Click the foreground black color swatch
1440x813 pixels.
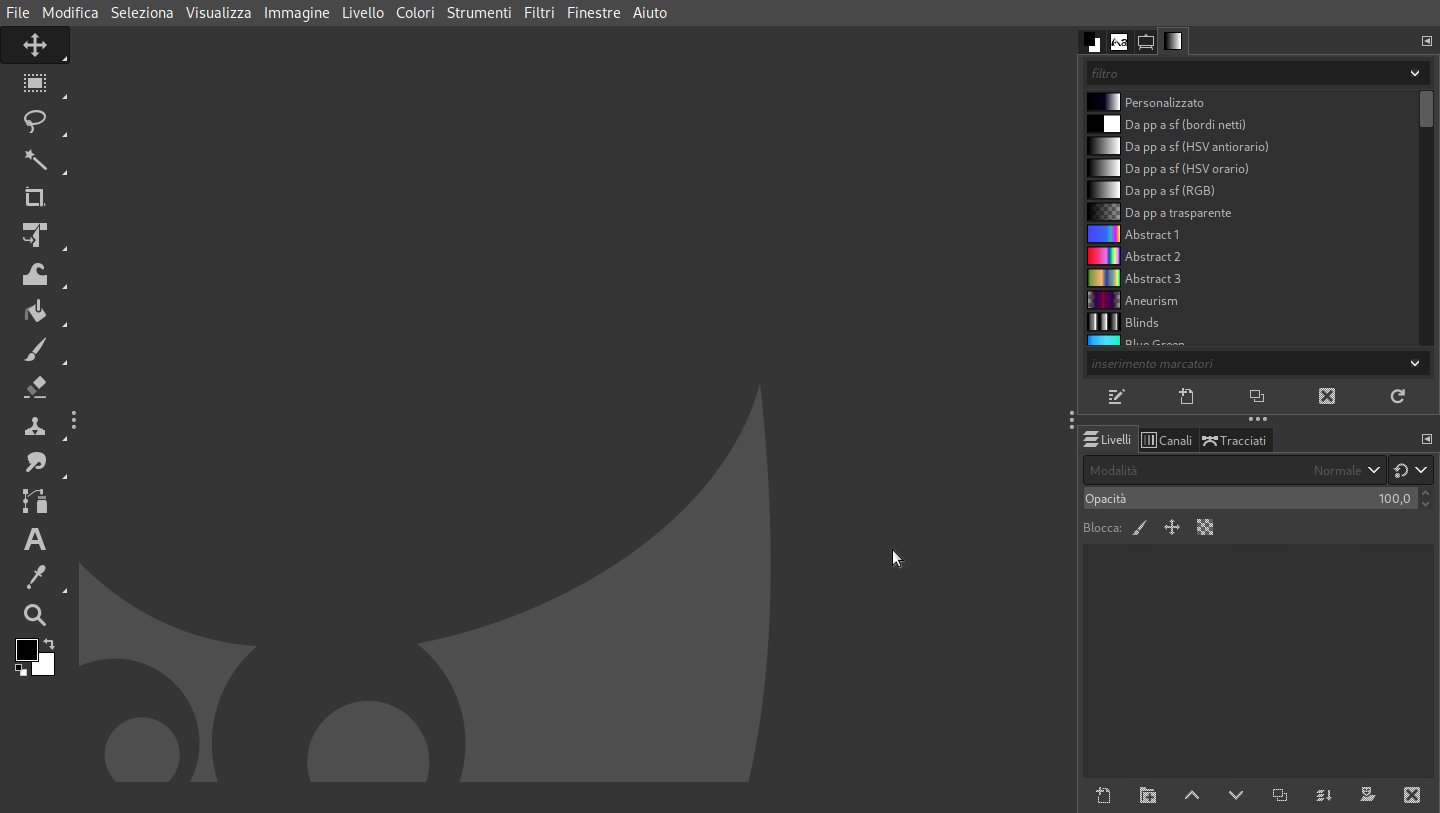[x=25, y=650]
